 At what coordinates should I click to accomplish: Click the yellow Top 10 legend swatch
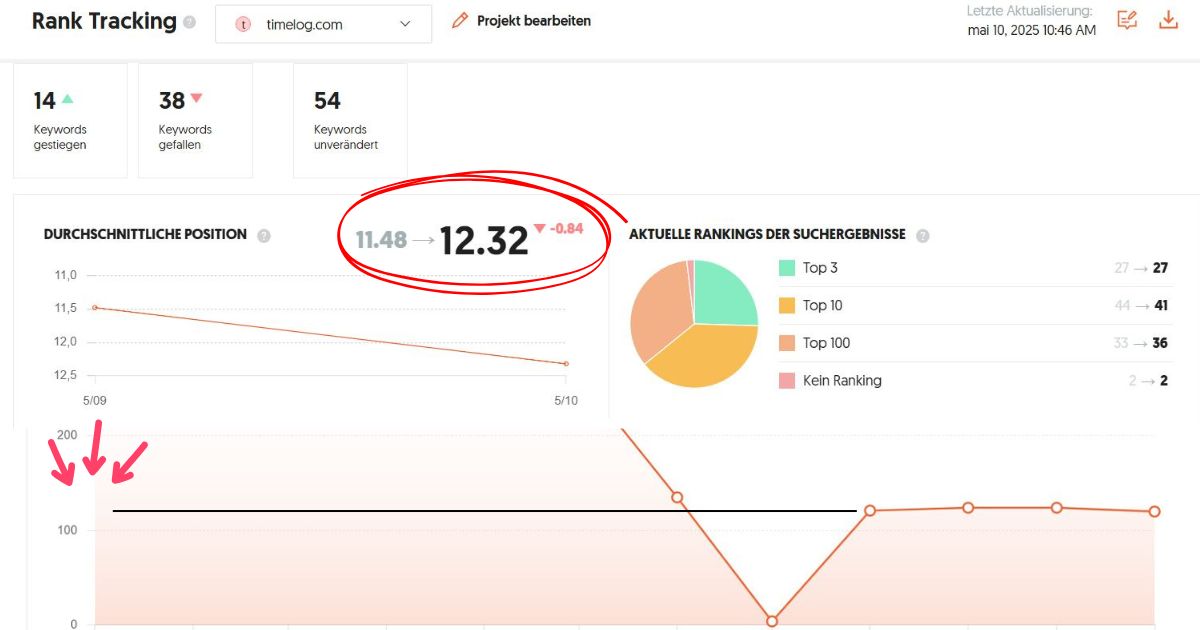(x=787, y=305)
